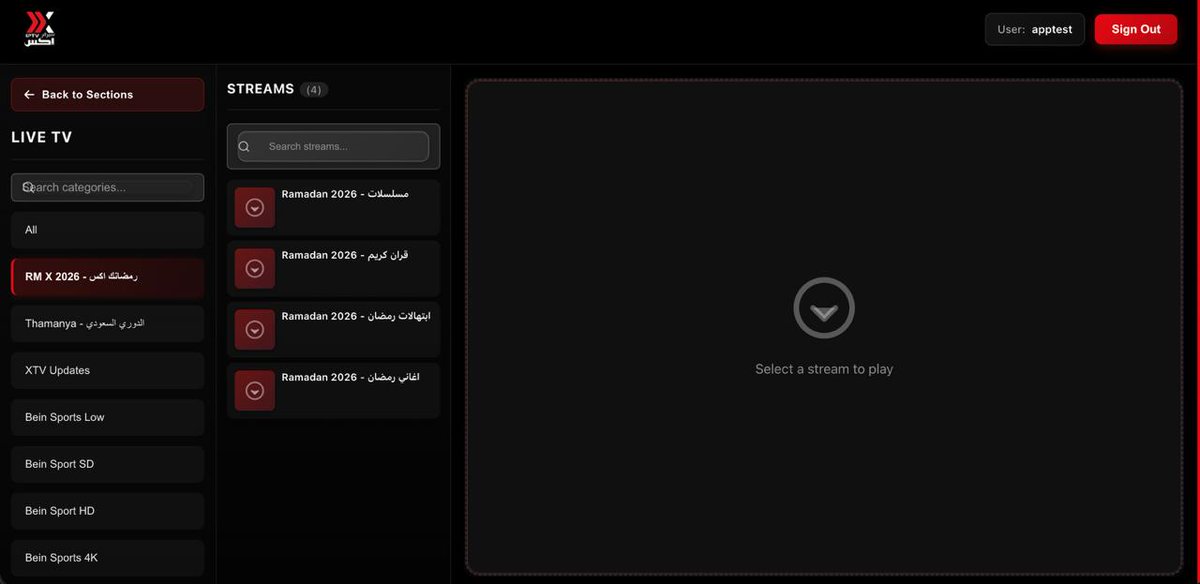
Task: Click the User: apptest badge
Action: (x=1035, y=29)
